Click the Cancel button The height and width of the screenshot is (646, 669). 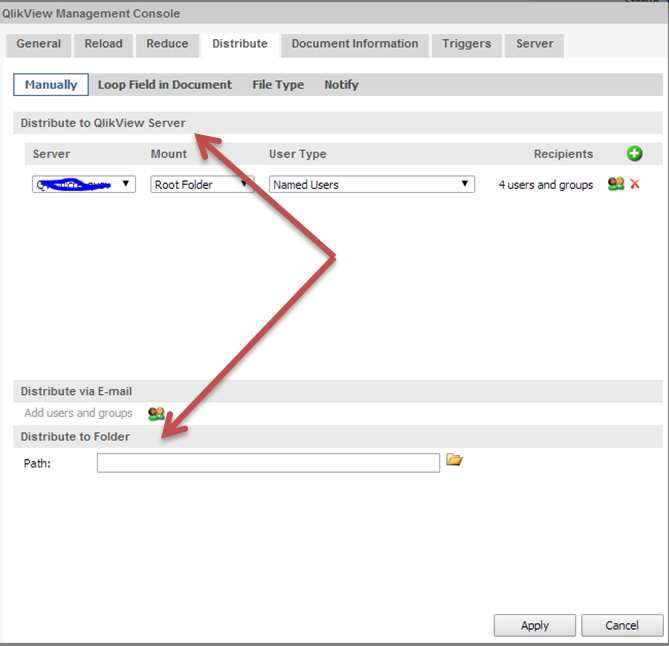[622, 626]
